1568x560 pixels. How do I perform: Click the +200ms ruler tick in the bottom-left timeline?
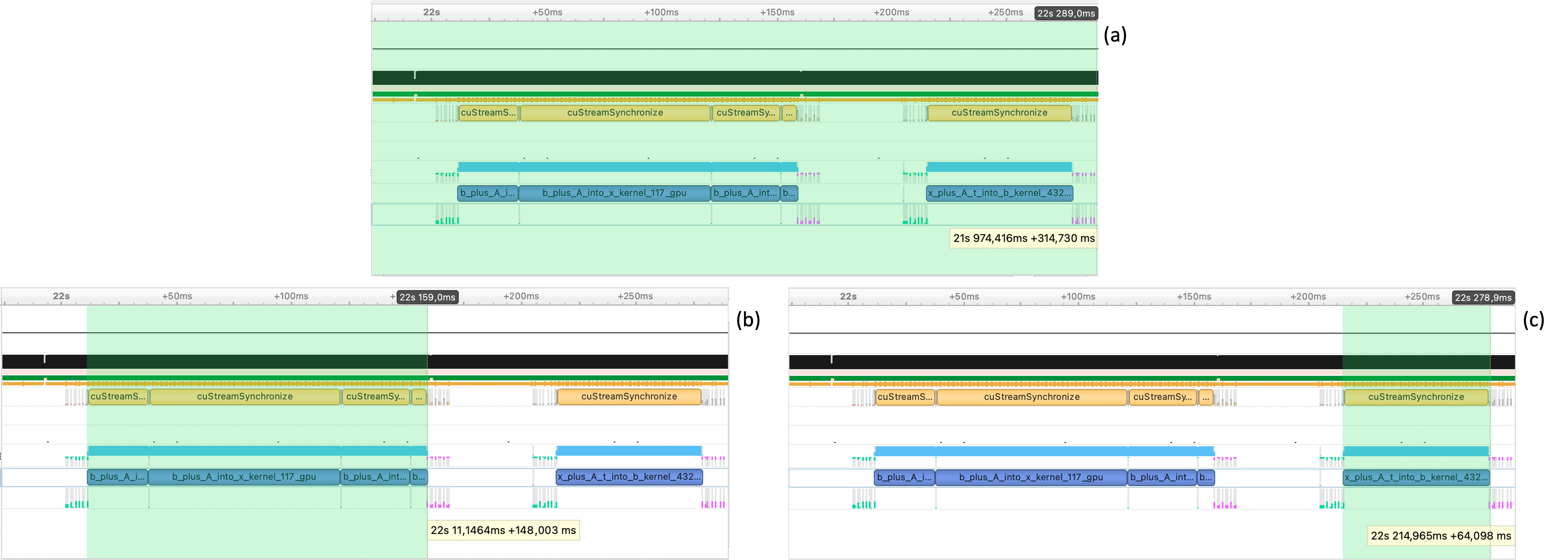521,297
